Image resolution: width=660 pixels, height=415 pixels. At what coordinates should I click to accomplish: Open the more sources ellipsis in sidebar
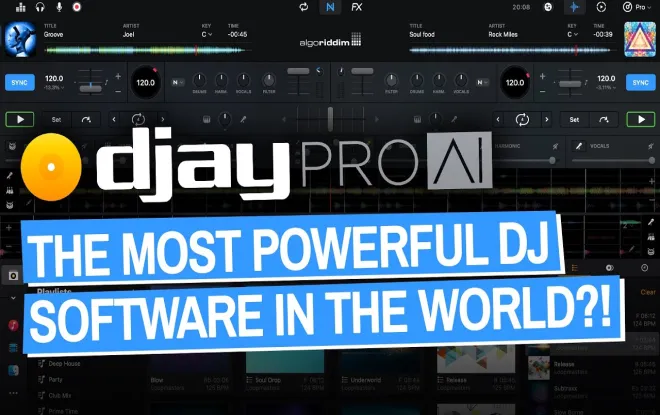pos(13,393)
